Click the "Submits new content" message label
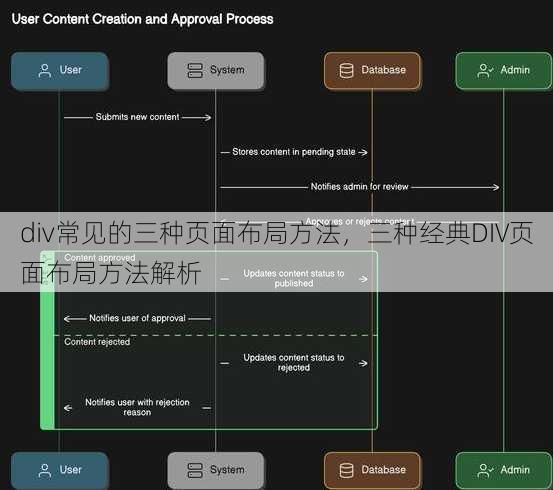Viewport: 553px width, 490px height. tap(138, 117)
